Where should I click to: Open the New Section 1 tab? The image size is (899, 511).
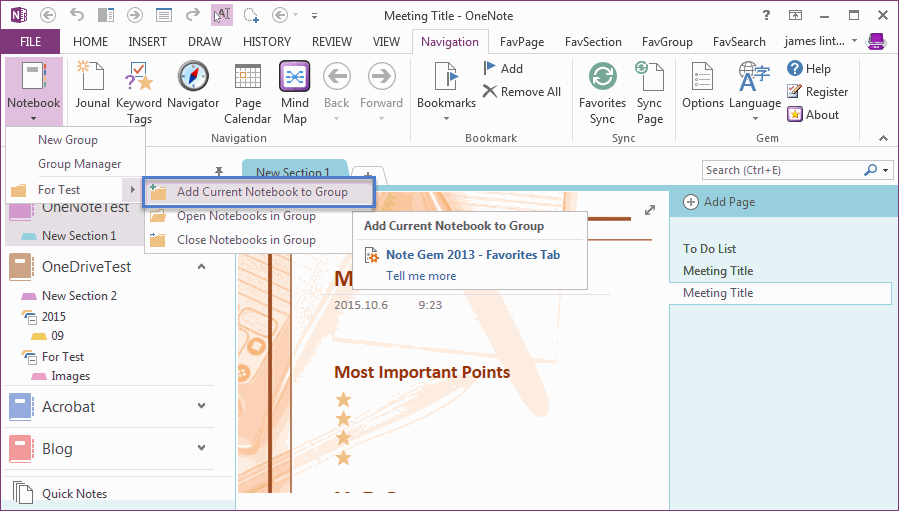tap(294, 172)
